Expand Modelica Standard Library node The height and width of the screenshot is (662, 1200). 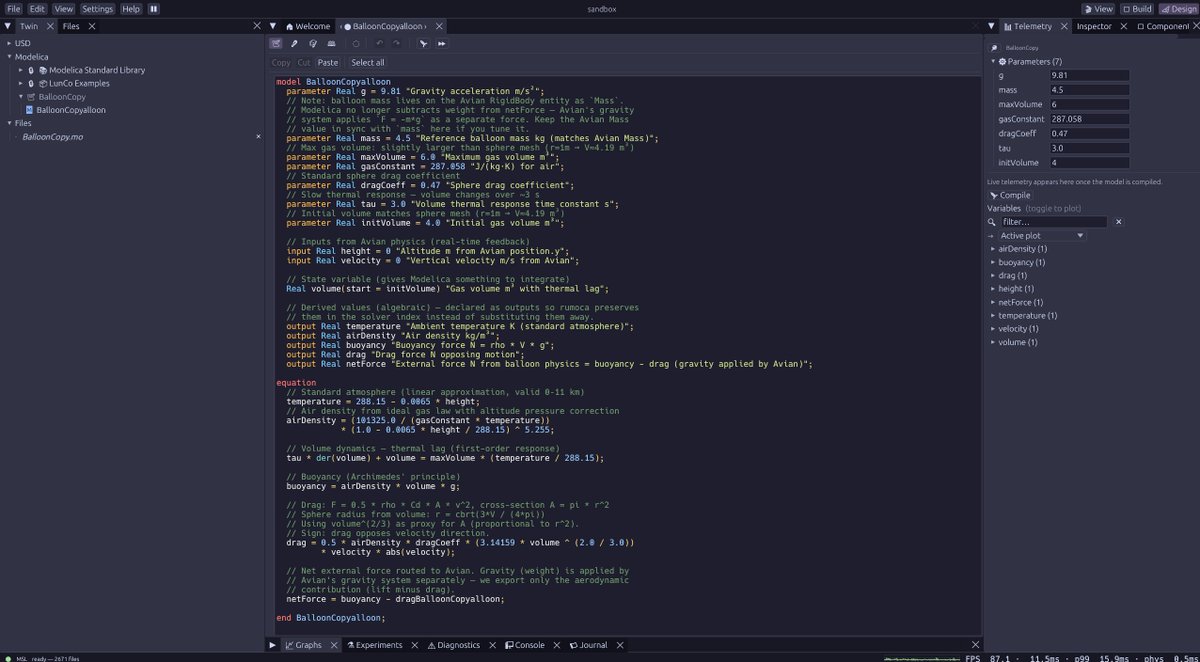(21, 70)
